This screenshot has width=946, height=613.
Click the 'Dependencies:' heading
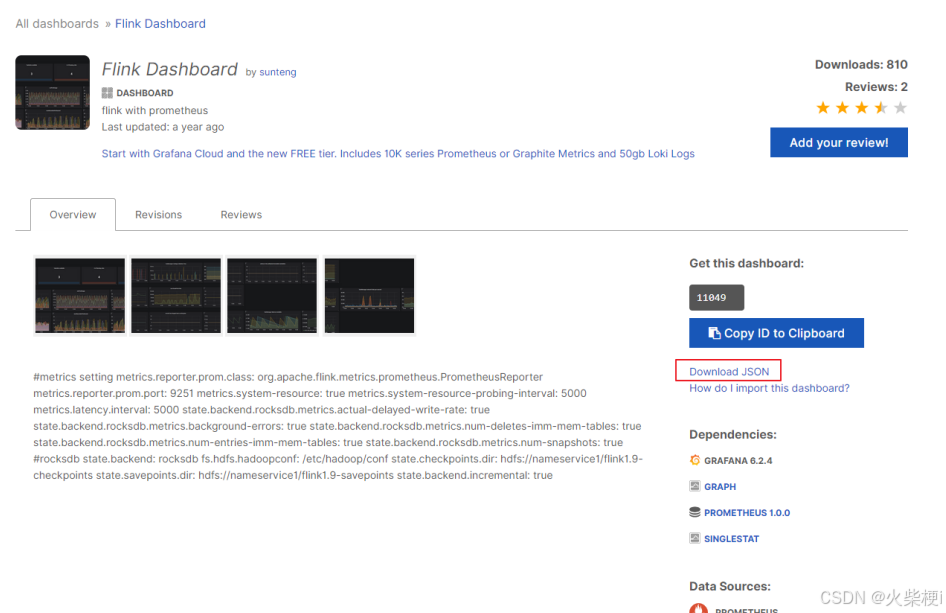coord(732,434)
